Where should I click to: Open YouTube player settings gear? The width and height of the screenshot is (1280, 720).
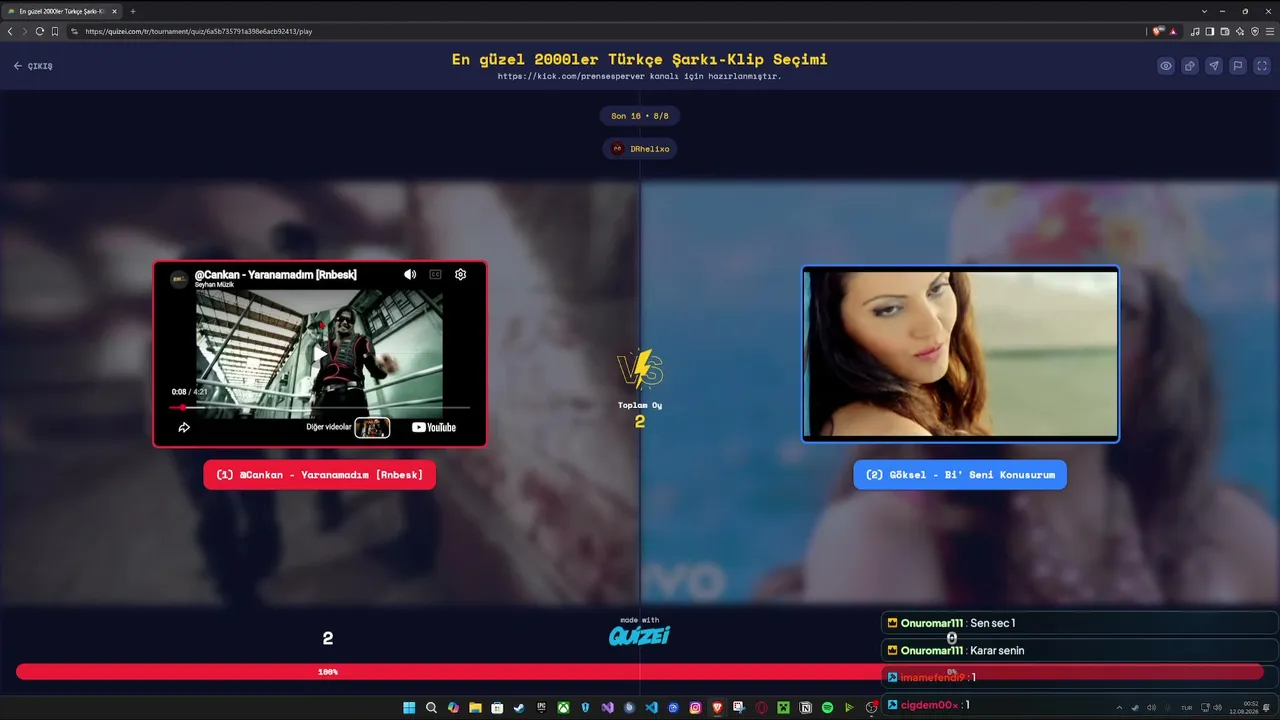[460, 274]
